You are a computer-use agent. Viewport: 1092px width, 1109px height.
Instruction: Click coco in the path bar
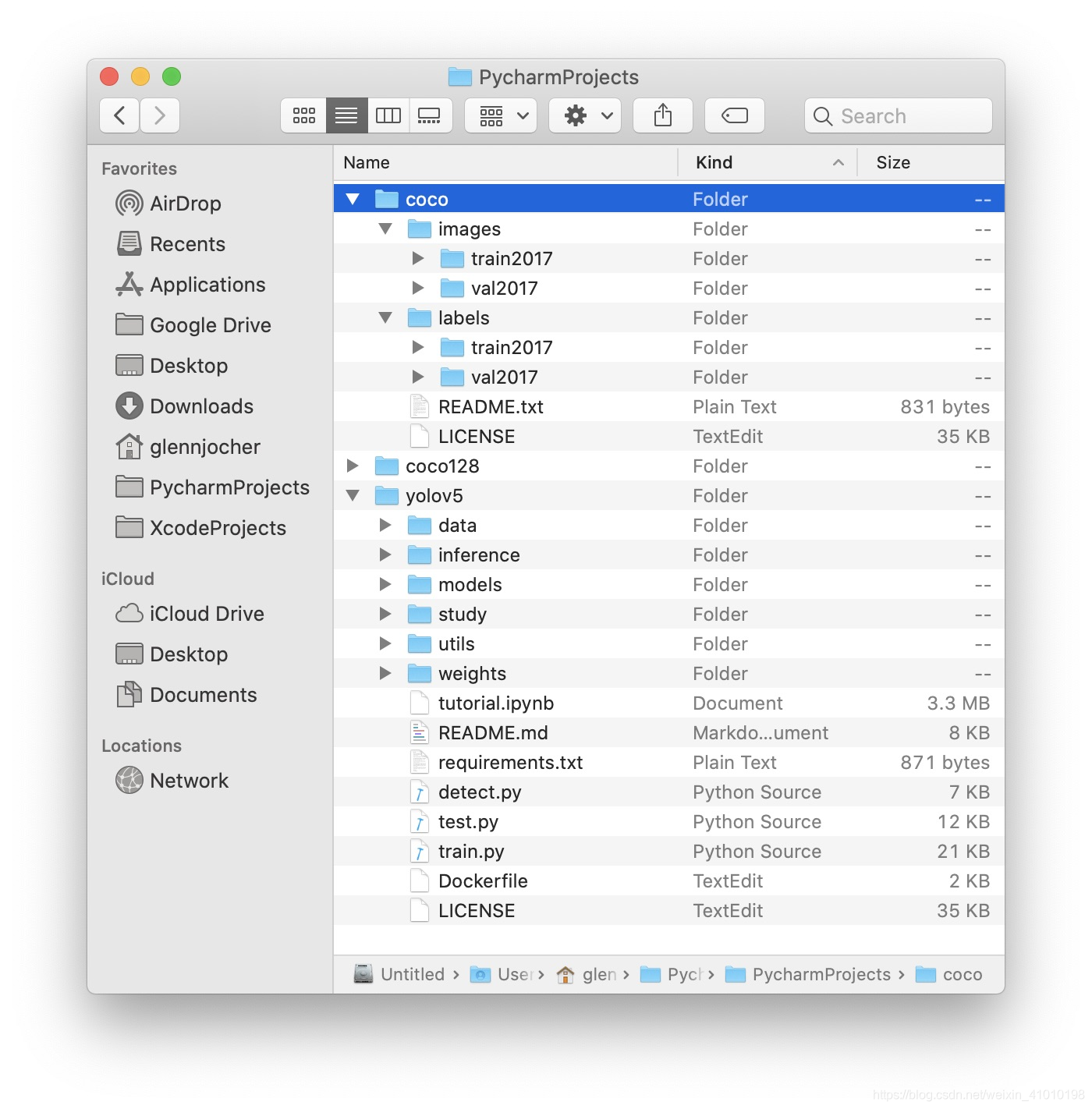[x=949, y=975]
